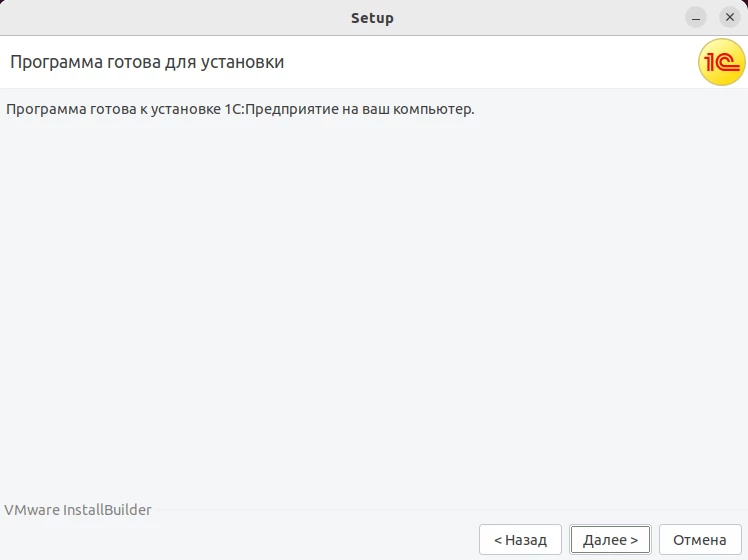Click the "Setup" title in the title bar
748x560 pixels.
(x=372, y=18)
